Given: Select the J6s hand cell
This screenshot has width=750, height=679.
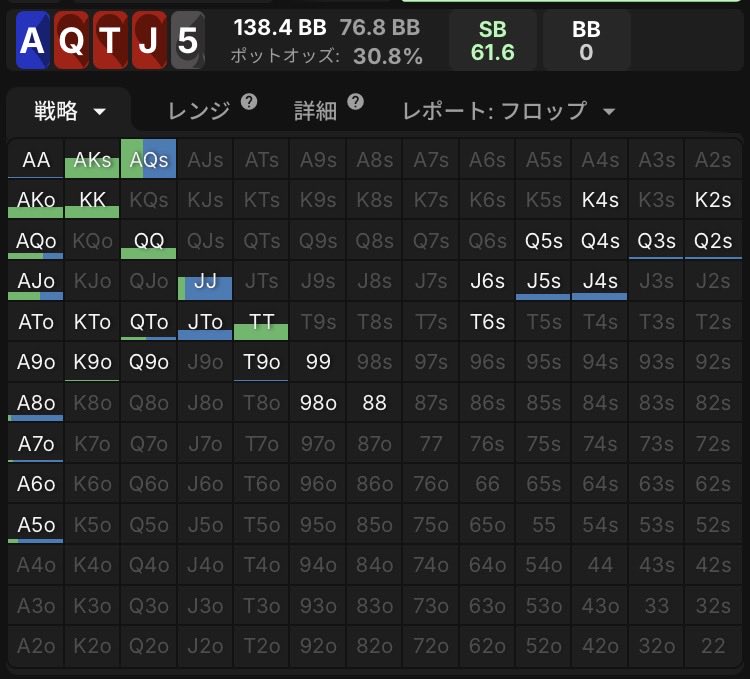Looking at the screenshot, I should pyautogui.click(x=487, y=280).
